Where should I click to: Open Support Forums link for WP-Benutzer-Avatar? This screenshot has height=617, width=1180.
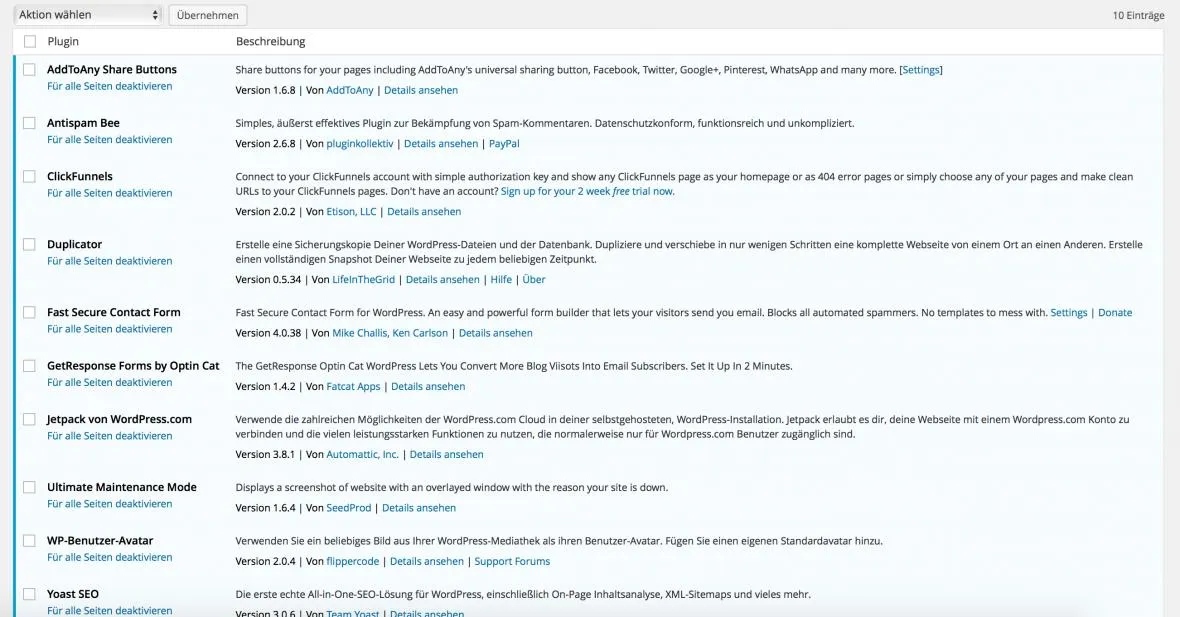click(x=512, y=561)
